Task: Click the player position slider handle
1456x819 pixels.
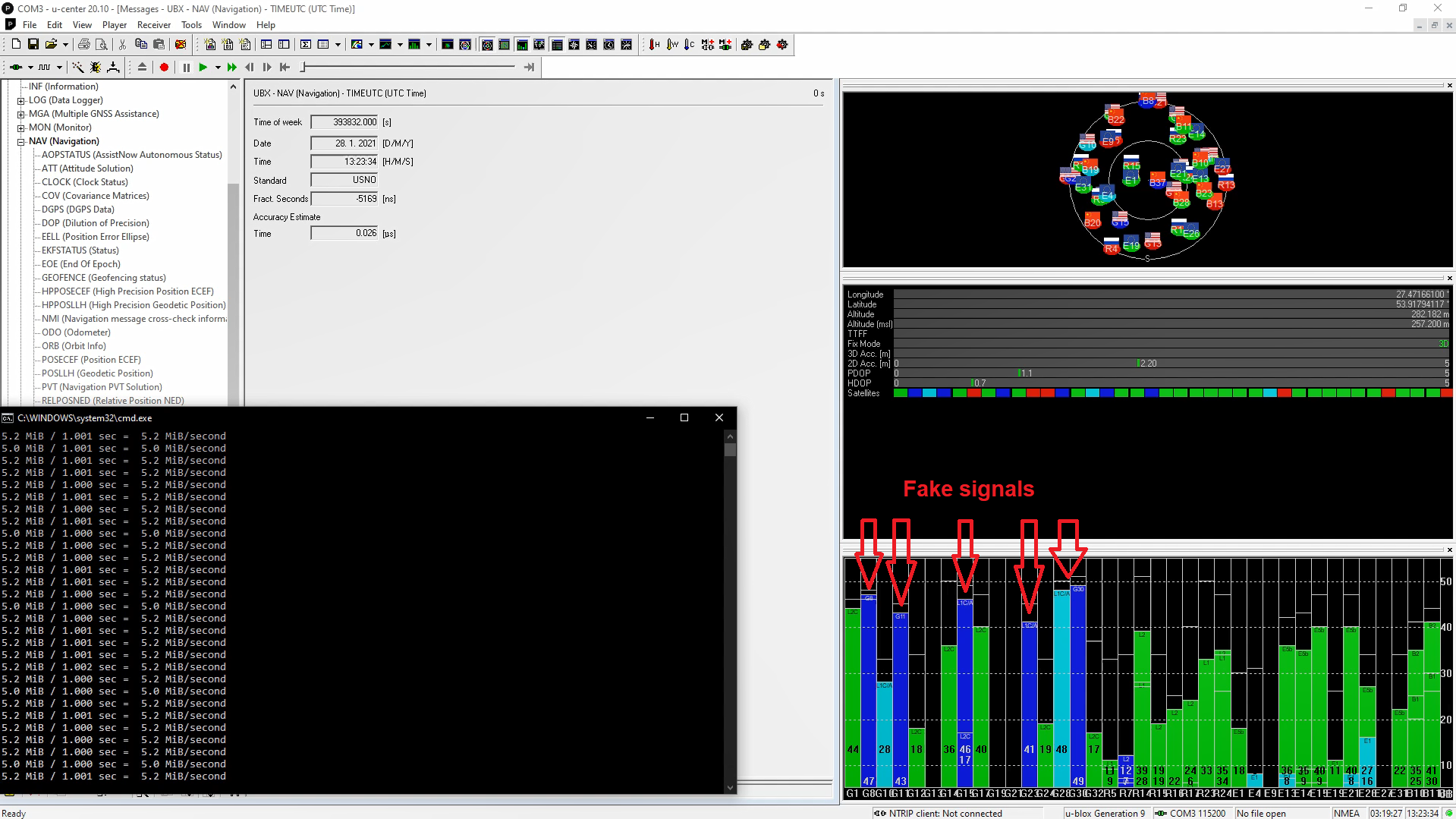Action: point(303,68)
